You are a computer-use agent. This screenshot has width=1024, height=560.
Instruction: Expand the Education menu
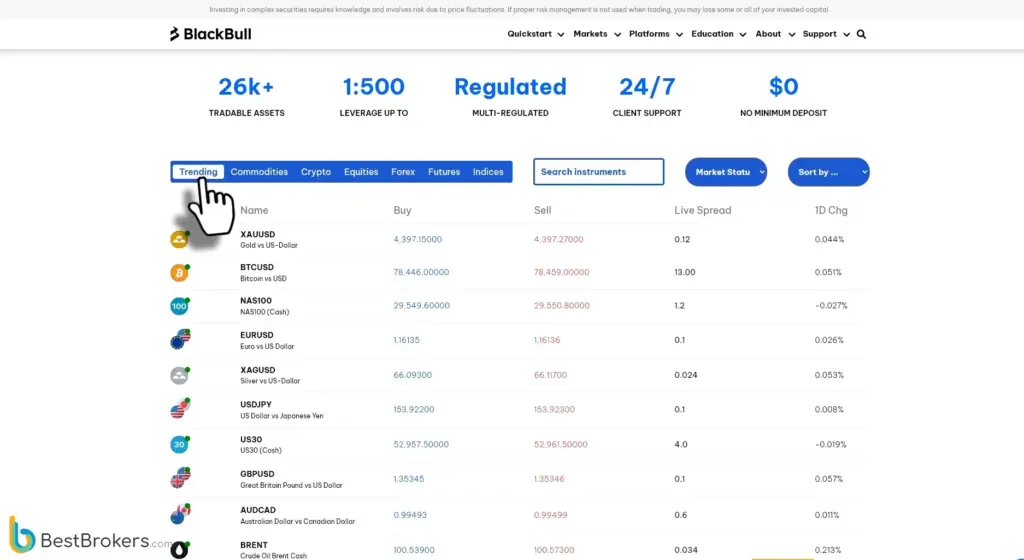pyautogui.click(x=718, y=34)
